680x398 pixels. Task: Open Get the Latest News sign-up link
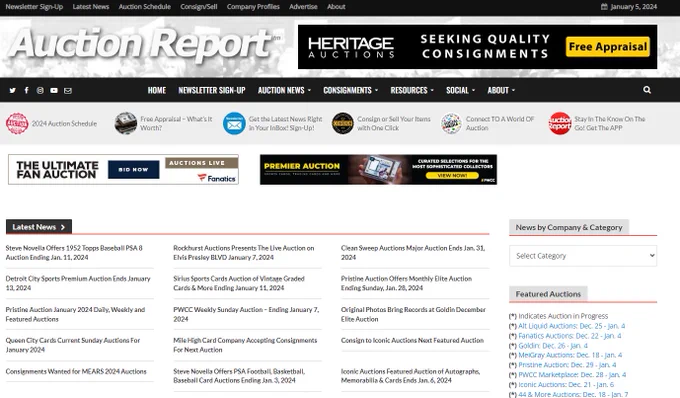[x=285, y=123]
